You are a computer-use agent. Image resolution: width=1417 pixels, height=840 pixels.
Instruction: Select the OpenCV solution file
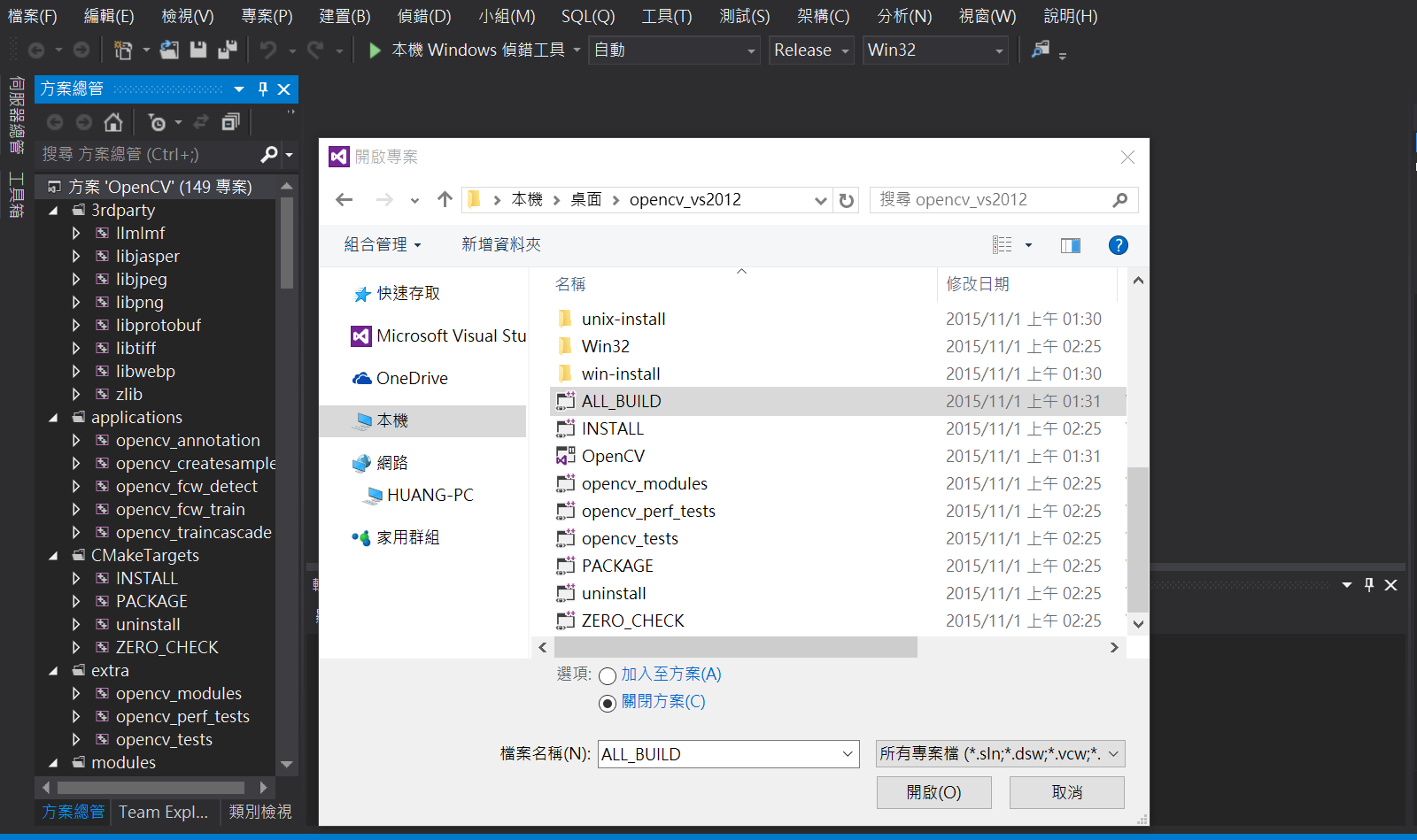(613, 457)
